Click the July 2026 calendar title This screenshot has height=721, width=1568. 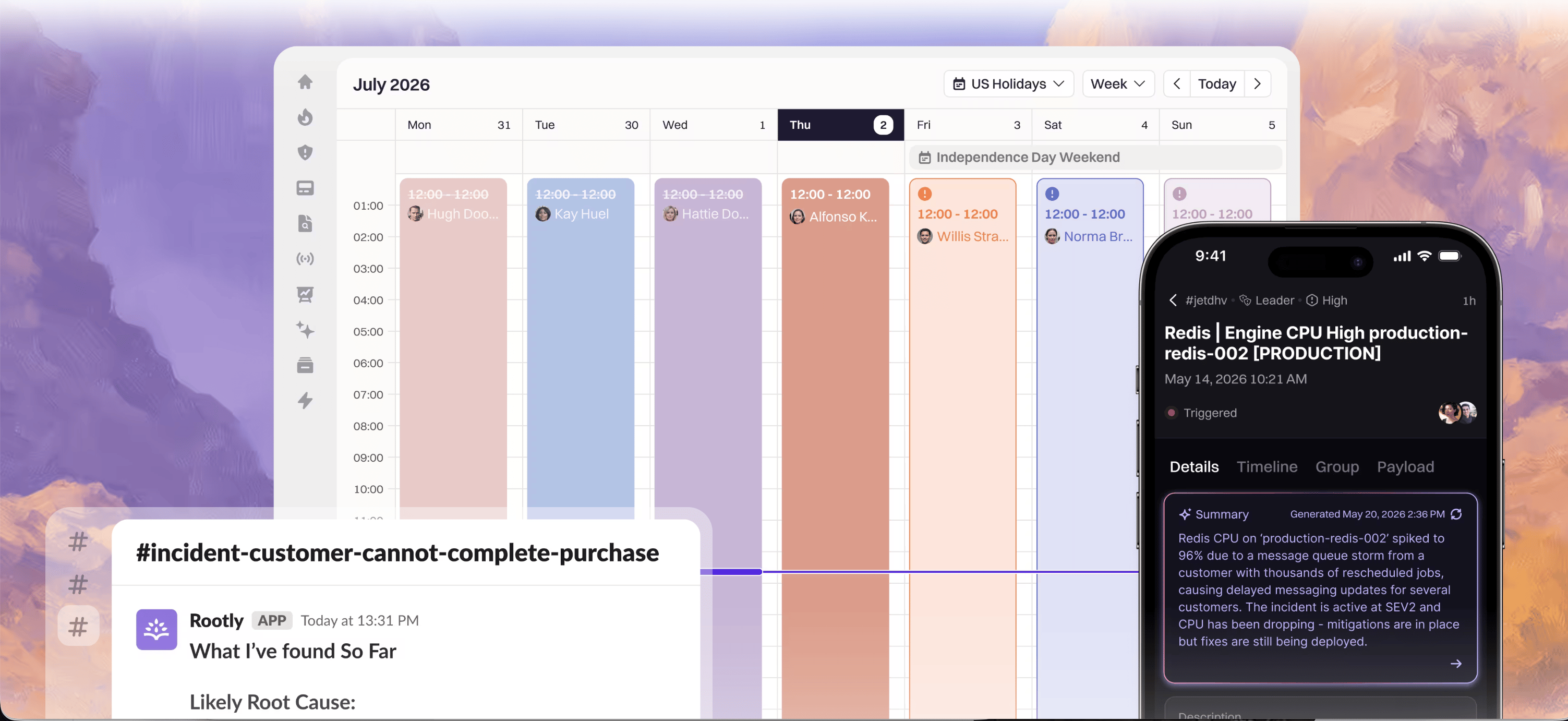(x=391, y=85)
